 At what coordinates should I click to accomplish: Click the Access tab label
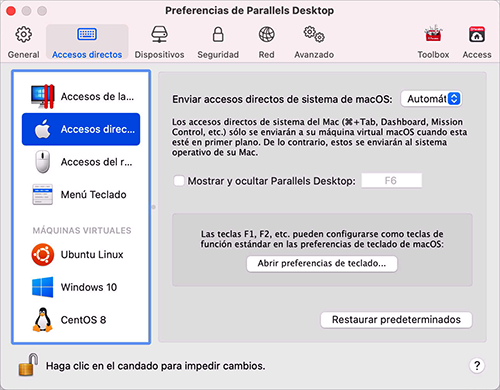point(477,55)
